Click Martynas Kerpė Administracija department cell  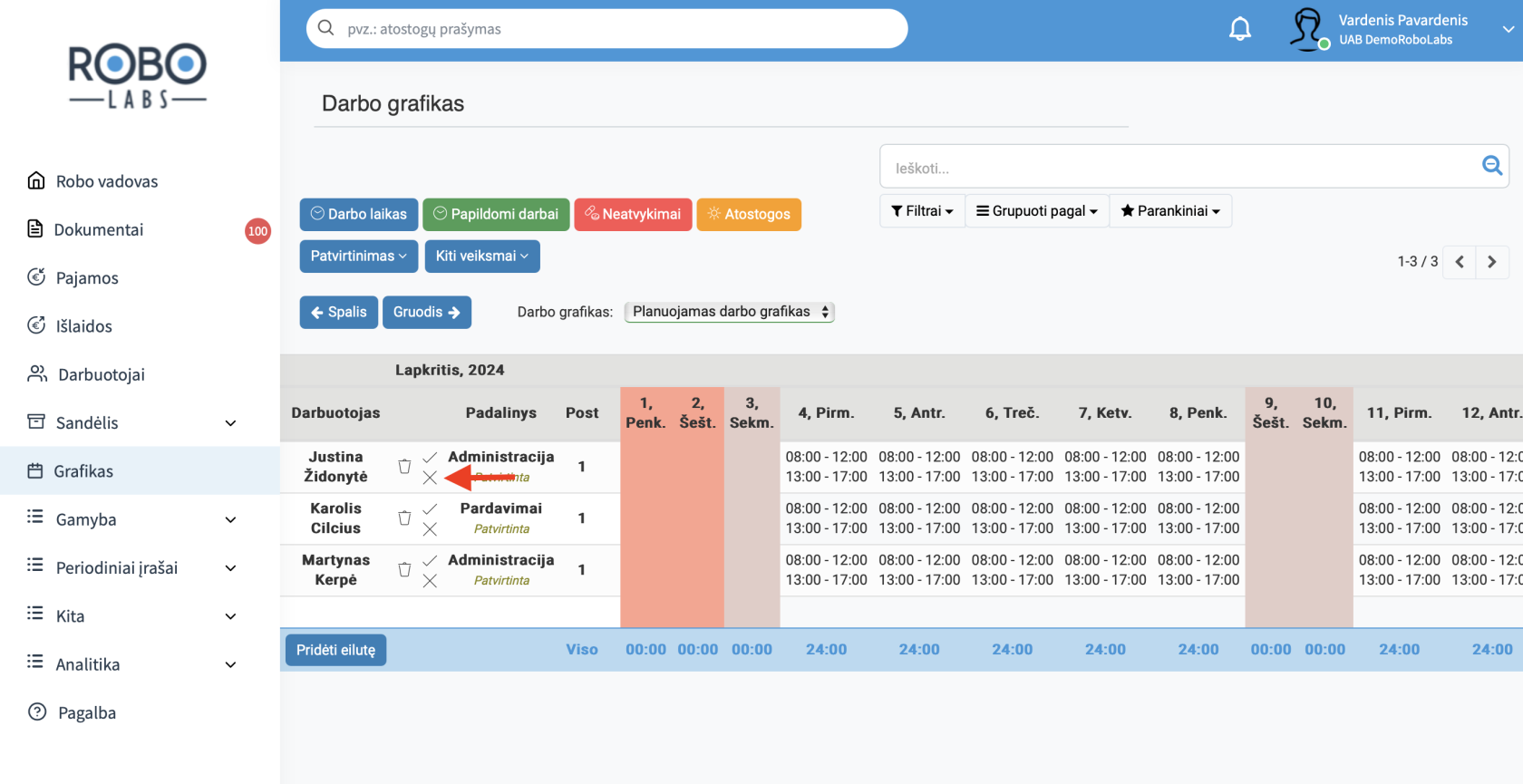click(x=501, y=570)
